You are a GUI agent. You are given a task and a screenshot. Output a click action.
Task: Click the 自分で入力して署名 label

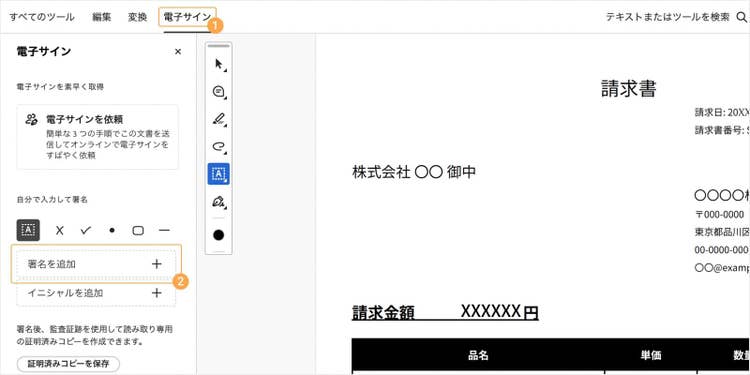[52, 200]
